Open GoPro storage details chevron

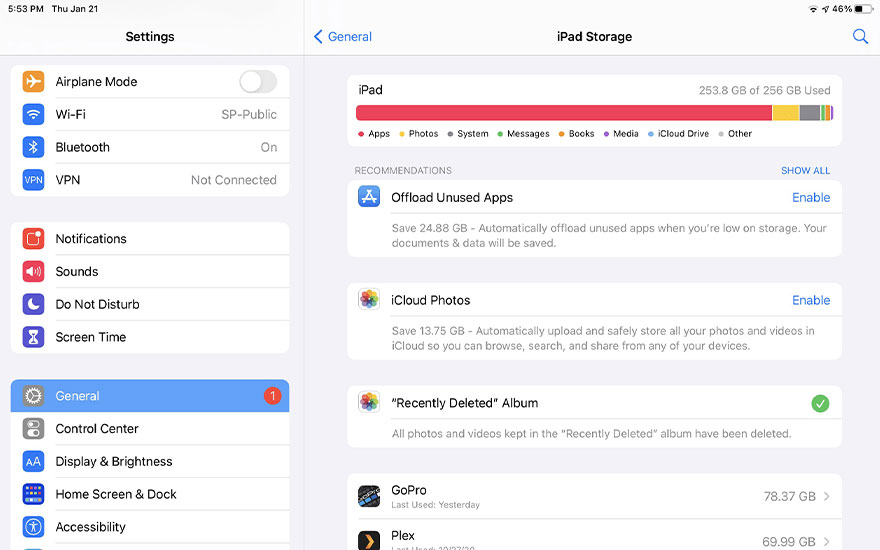click(827, 496)
